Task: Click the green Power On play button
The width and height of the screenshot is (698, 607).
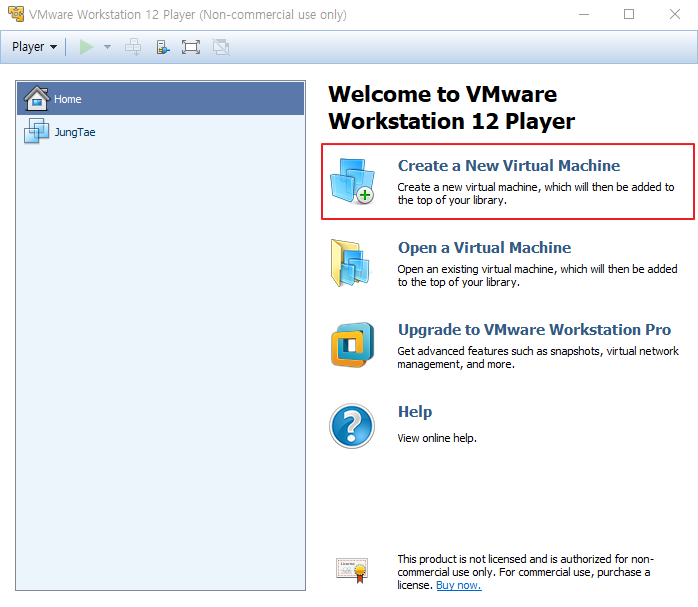Action: coord(86,47)
